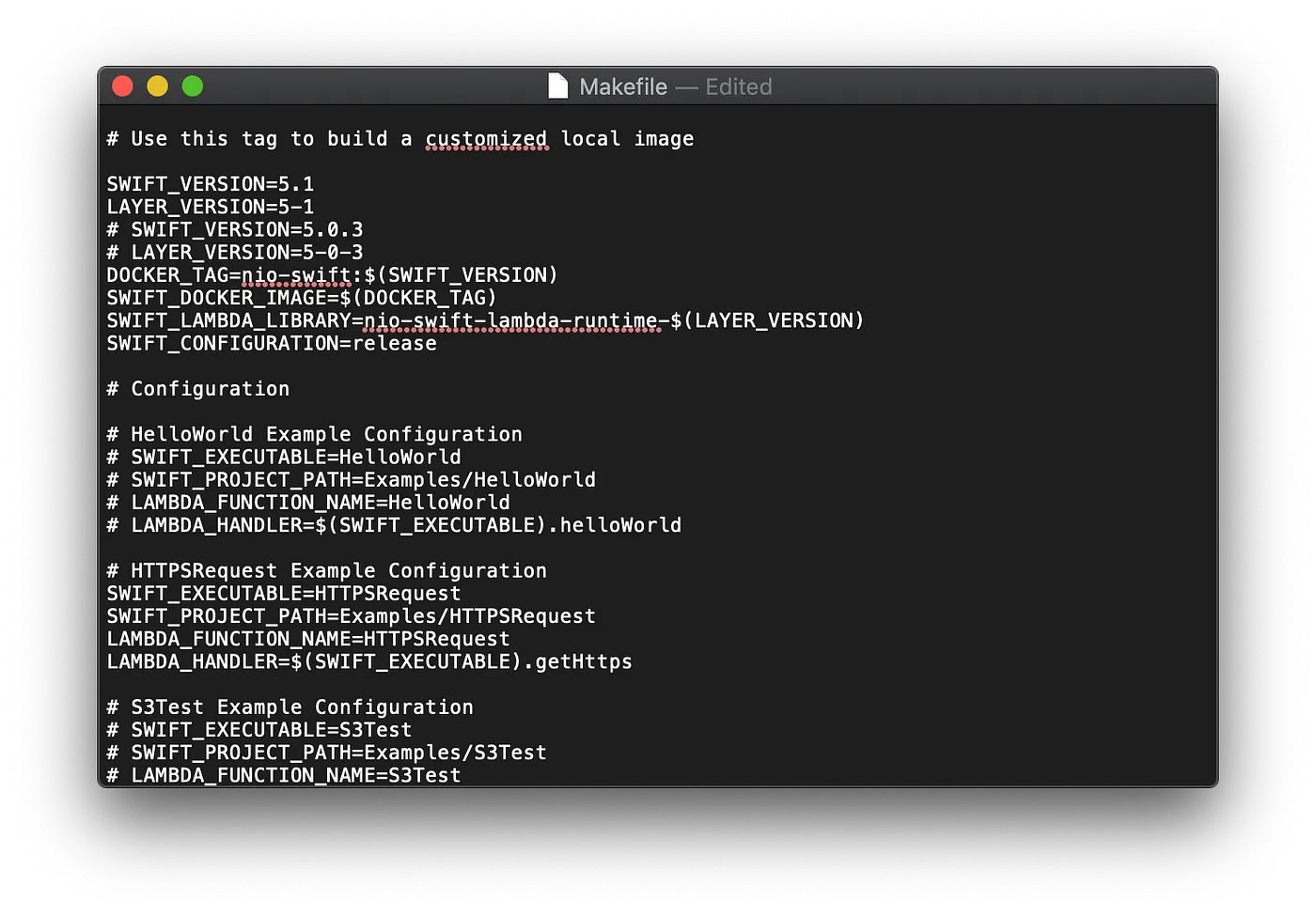Click the comment '# LAYER_VERSION=5-0-3'
Viewport: 1316px width, 917px height.
tap(235, 252)
